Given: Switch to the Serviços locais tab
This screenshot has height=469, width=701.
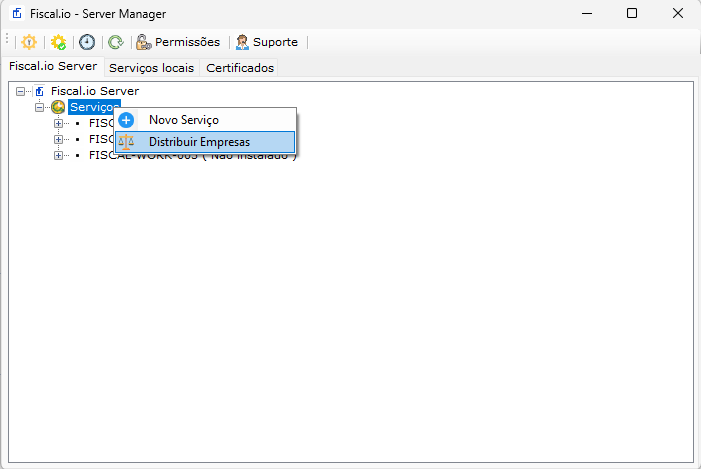Looking at the screenshot, I should 152,68.
